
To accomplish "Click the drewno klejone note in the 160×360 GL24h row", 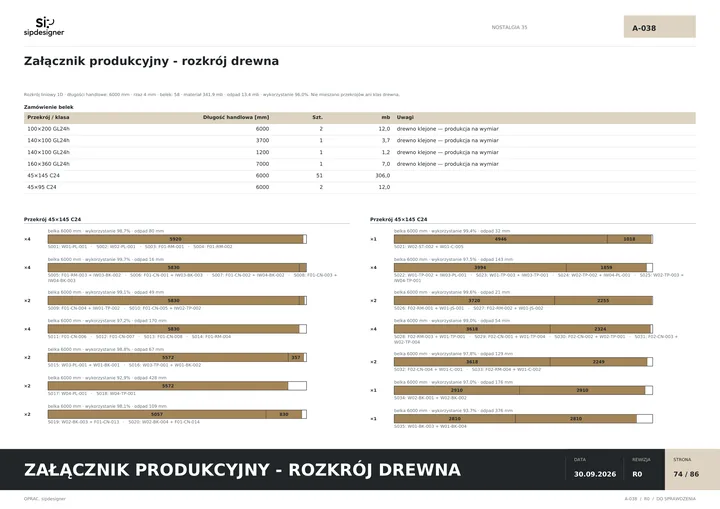I will pos(448,164).
